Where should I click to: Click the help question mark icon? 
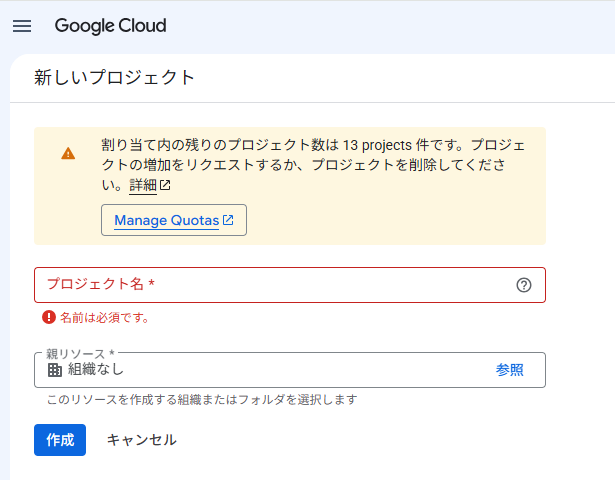[x=524, y=285]
